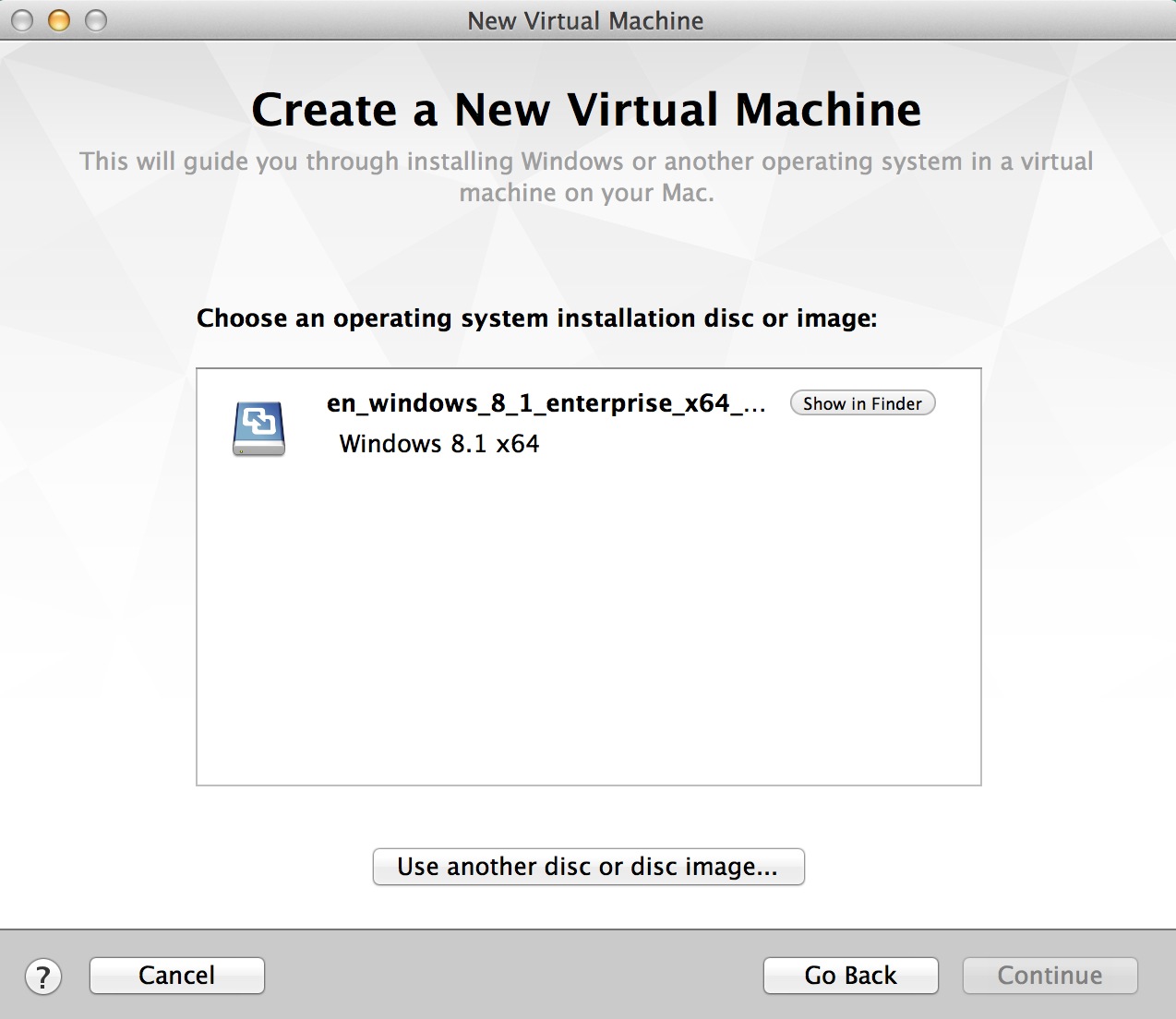This screenshot has height=1019, width=1176.
Task: Select the en_windows_8_1_enterprise_x64 file name
Action: click(545, 403)
